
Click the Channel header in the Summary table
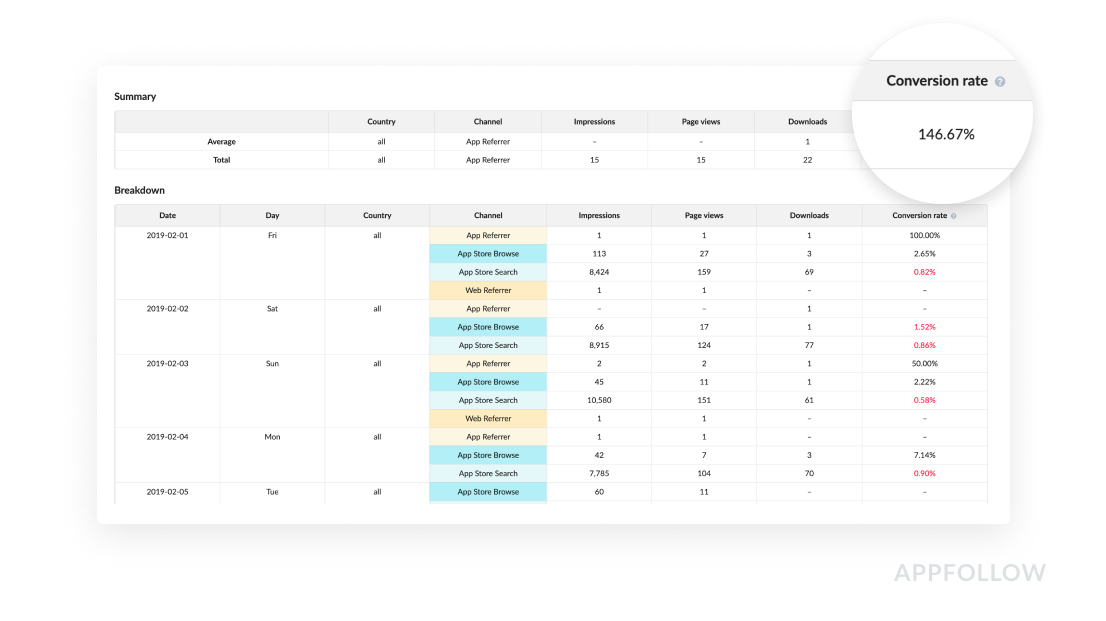488,122
